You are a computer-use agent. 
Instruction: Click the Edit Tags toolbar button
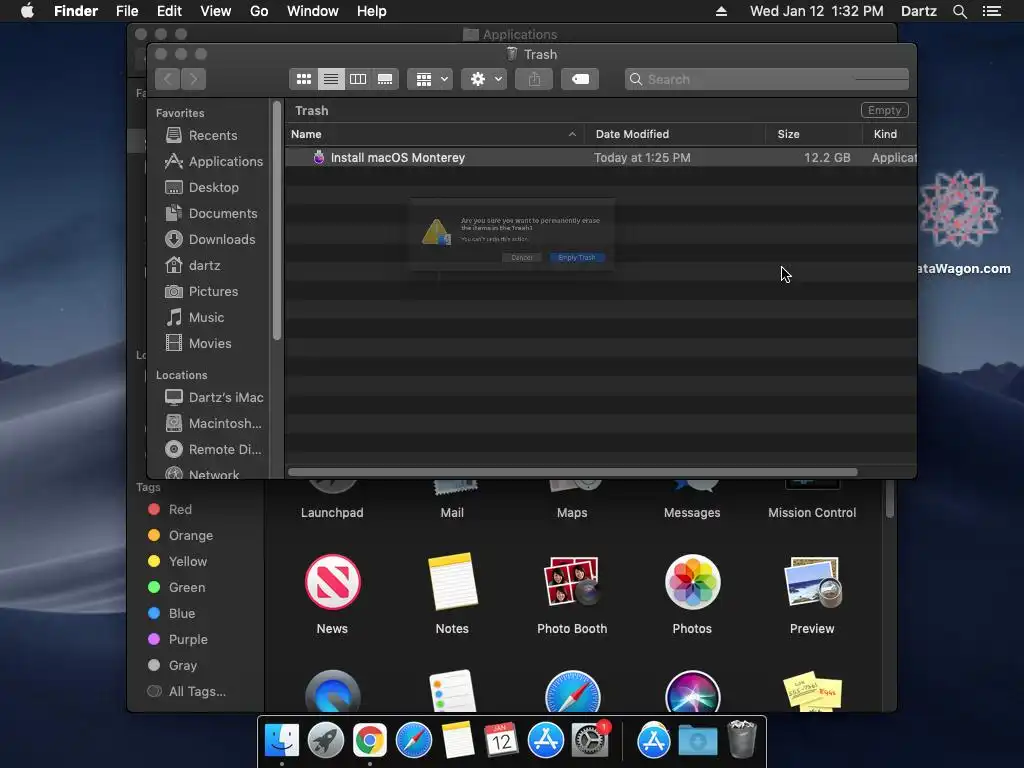point(580,79)
